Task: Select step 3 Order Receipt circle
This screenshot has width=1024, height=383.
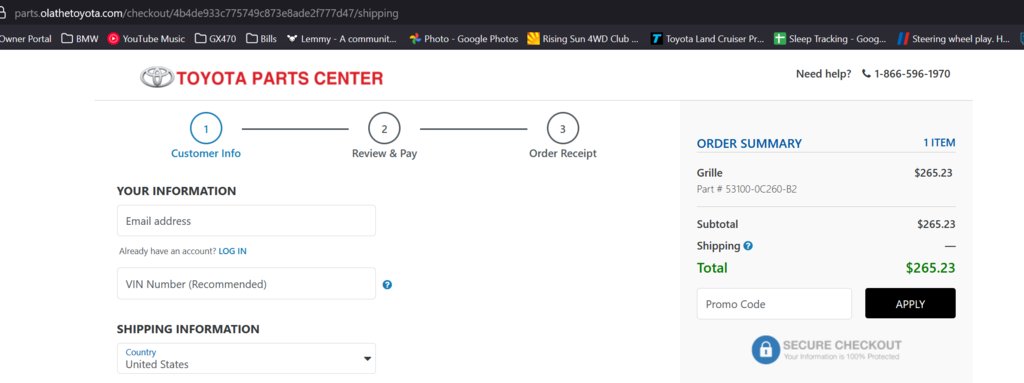Action: 563,129
